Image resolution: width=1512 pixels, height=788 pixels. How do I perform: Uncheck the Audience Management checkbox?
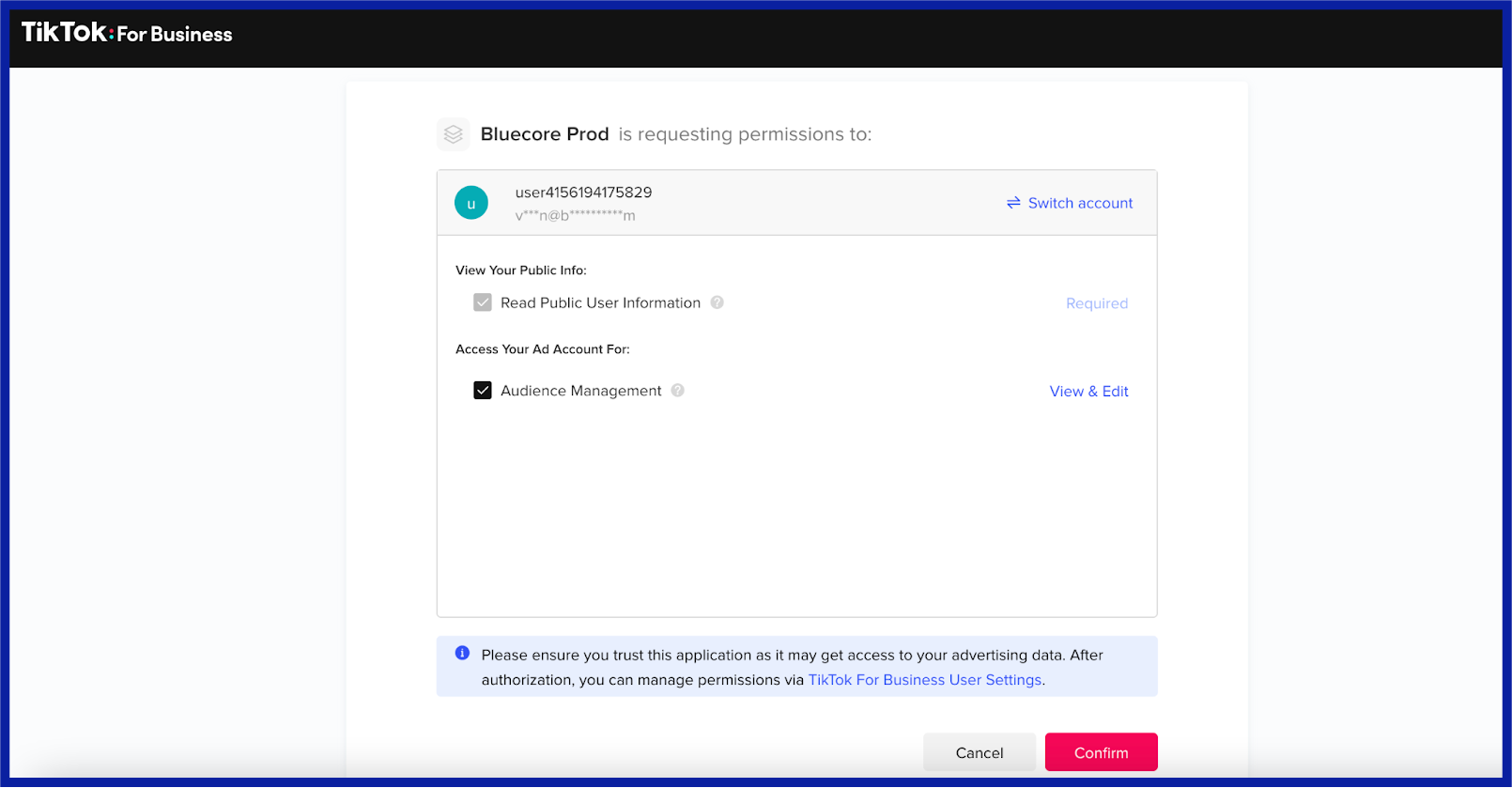click(x=483, y=391)
